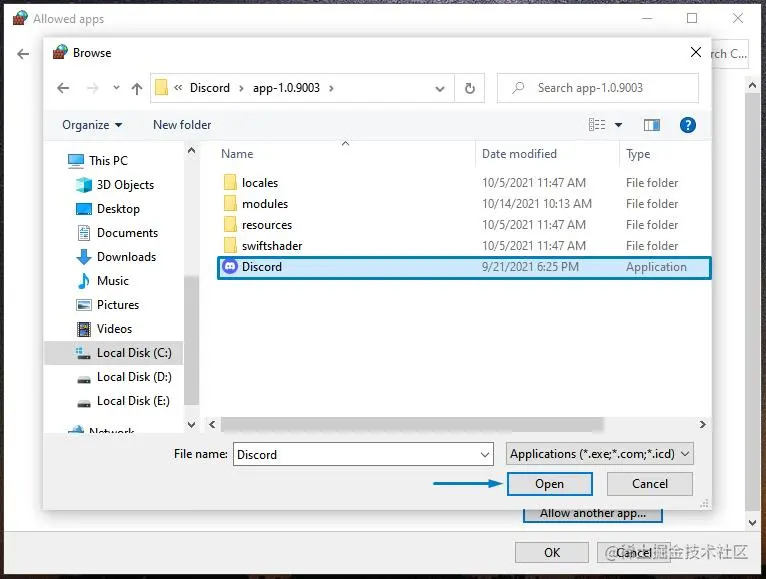
Task: Click the Downloads arrow icon in sidebar
Action: tap(84, 257)
